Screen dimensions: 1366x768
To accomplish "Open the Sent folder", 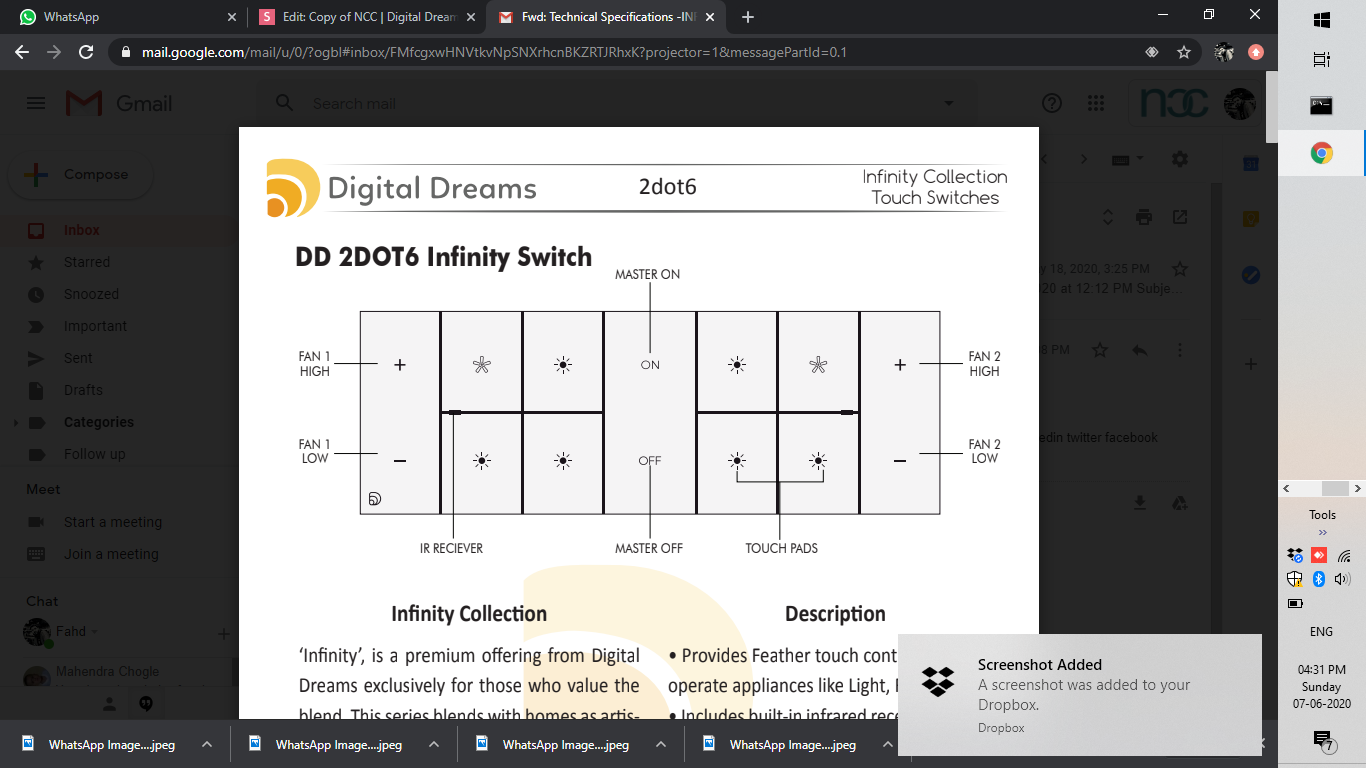I will [78, 358].
